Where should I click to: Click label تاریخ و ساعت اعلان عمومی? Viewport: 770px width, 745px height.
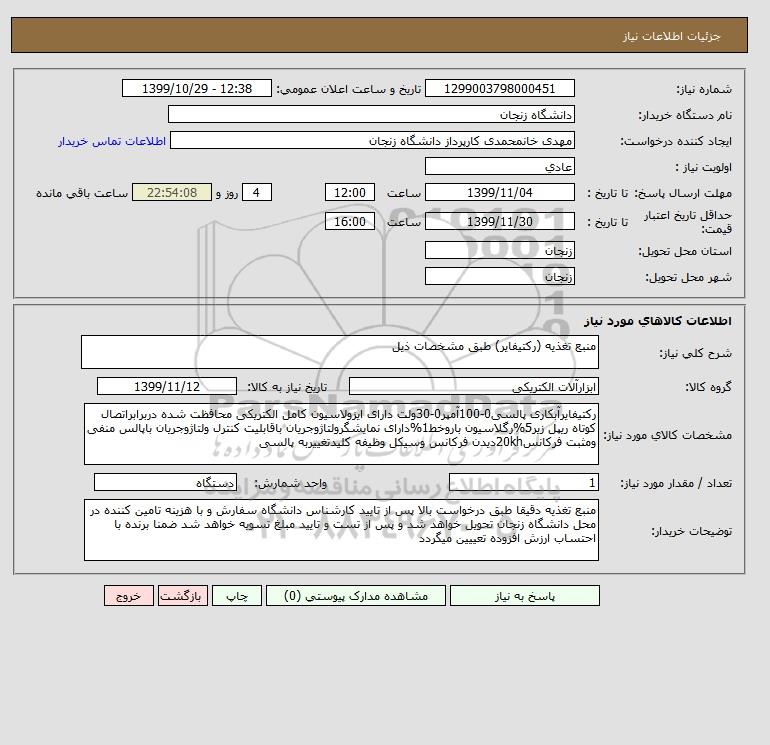(x=349, y=89)
